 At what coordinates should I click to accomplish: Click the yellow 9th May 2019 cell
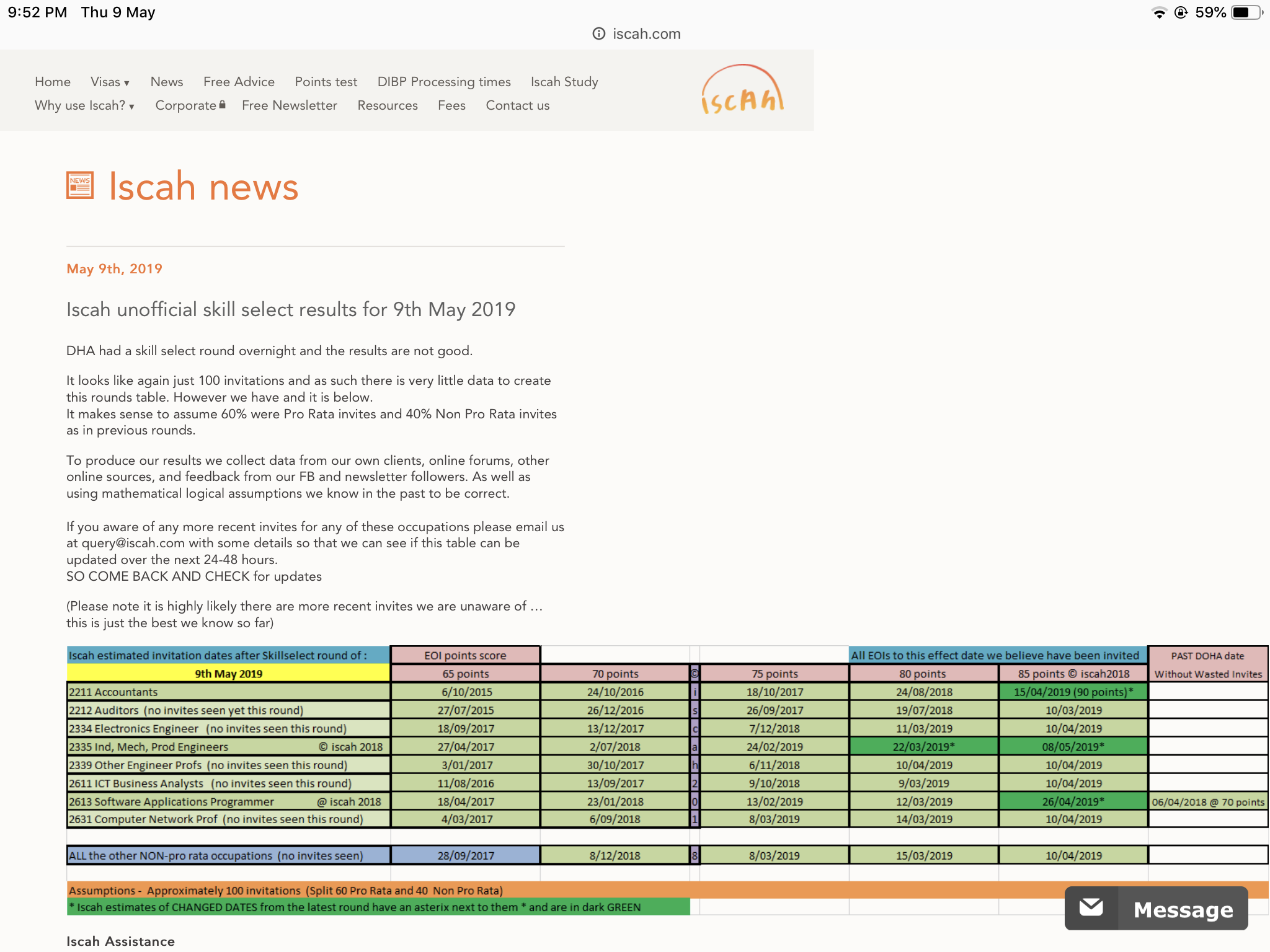[228, 674]
